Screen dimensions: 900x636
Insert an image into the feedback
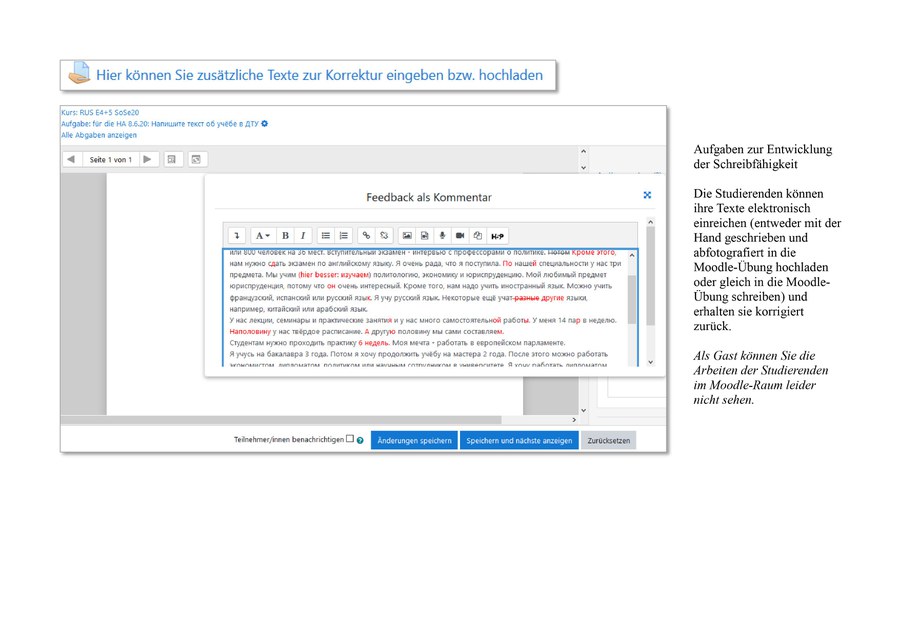[407, 236]
